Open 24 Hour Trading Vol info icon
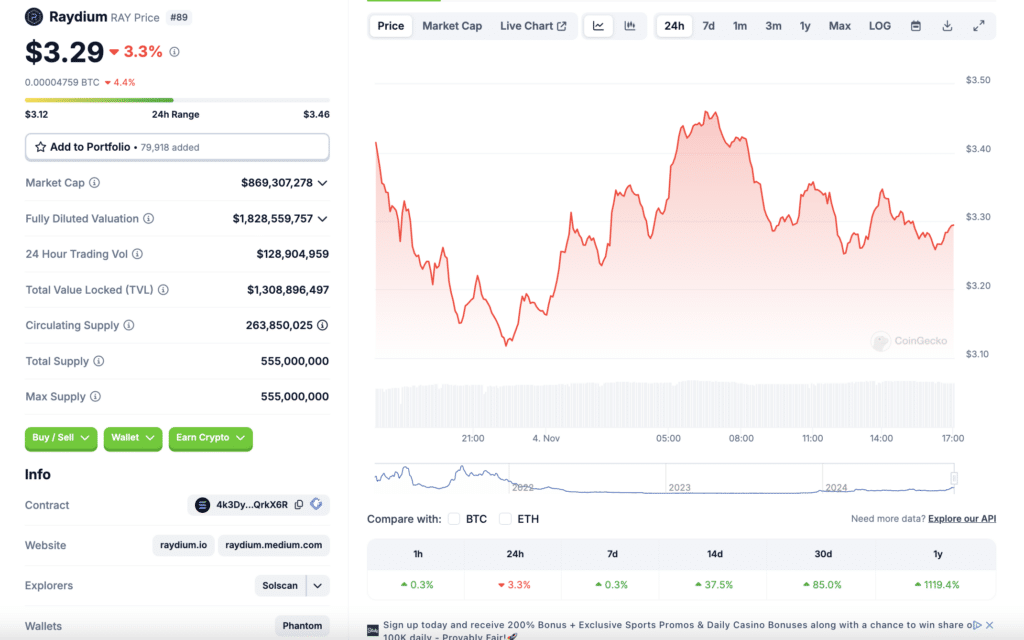 click(x=137, y=254)
